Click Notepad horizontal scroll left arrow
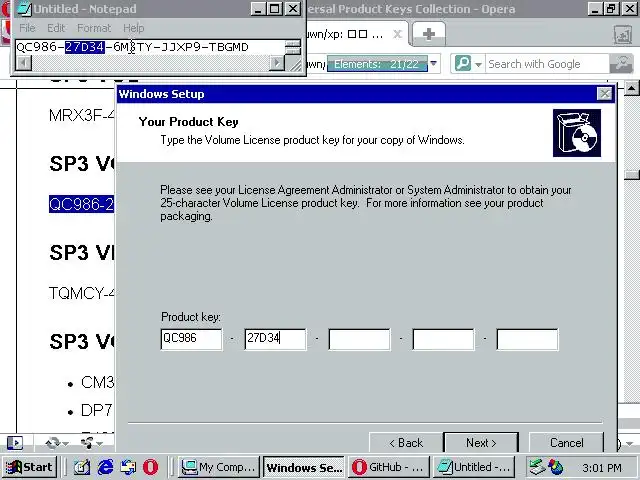Image resolution: width=640 pixels, height=480 pixels. 24,63
